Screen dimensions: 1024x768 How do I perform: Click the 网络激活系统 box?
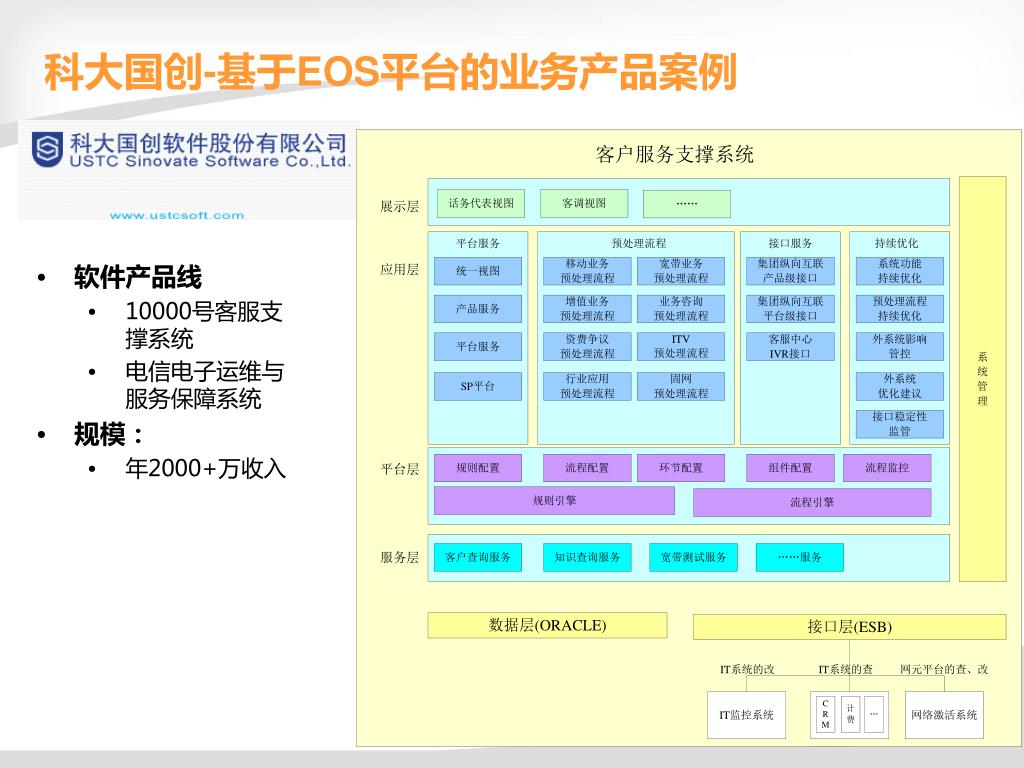pyautogui.click(x=944, y=715)
